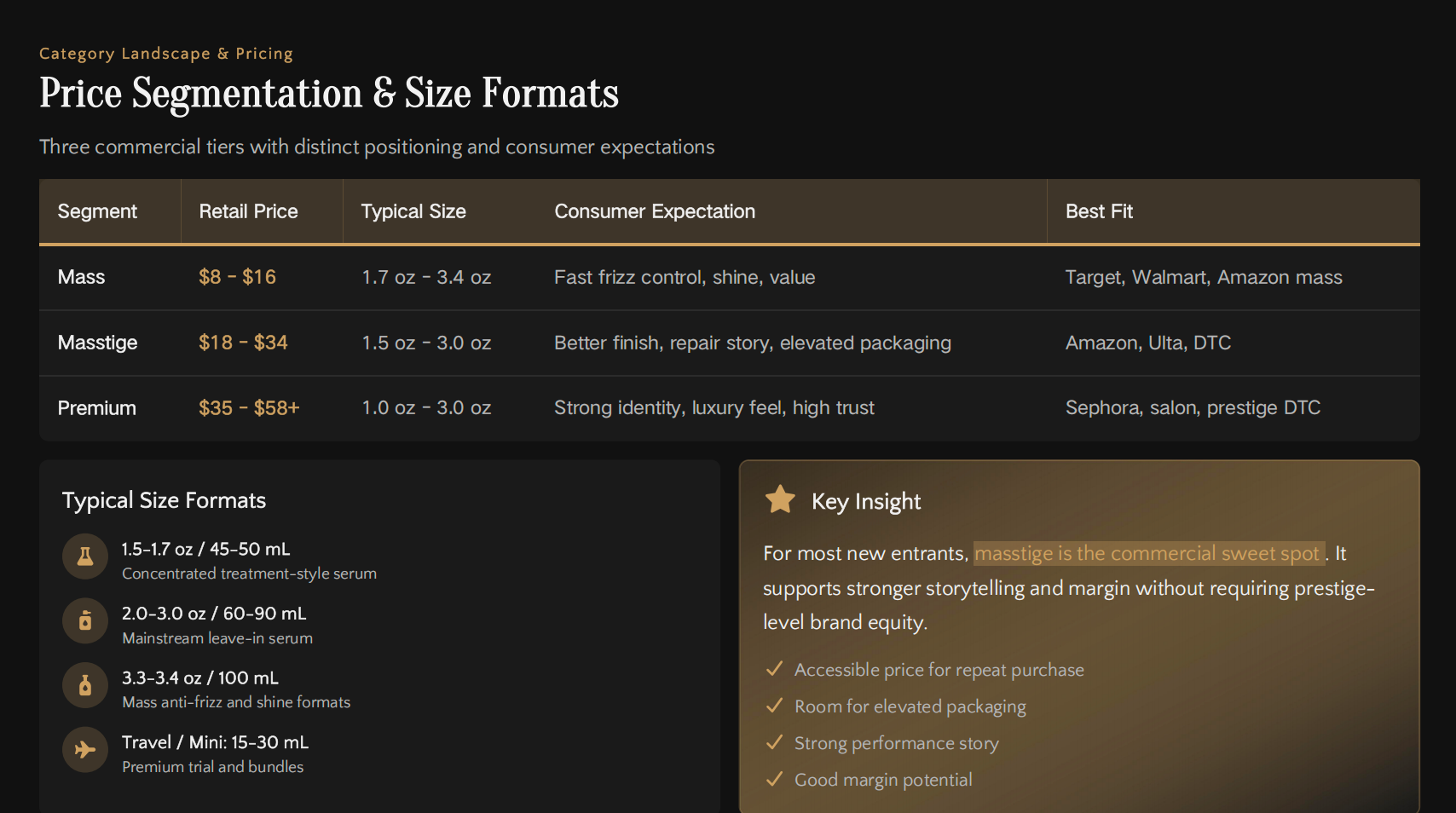Click the highlighted text masstige commercial sweet spot
Viewport: 1456px width, 813px height.
(x=1148, y=553)
